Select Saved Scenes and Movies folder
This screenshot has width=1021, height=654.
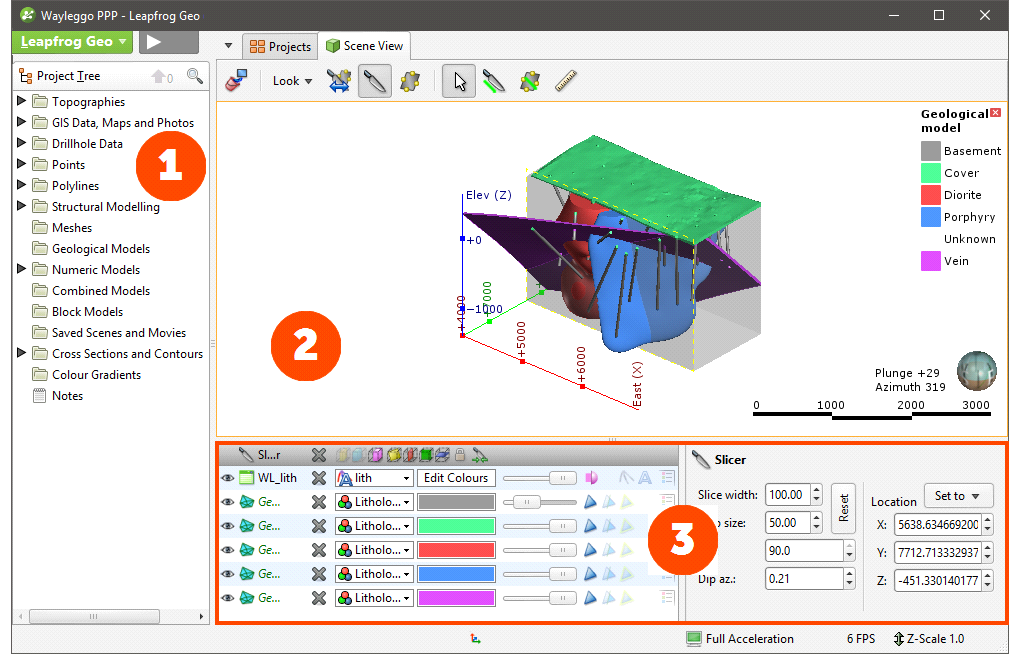tap(119, 333)
